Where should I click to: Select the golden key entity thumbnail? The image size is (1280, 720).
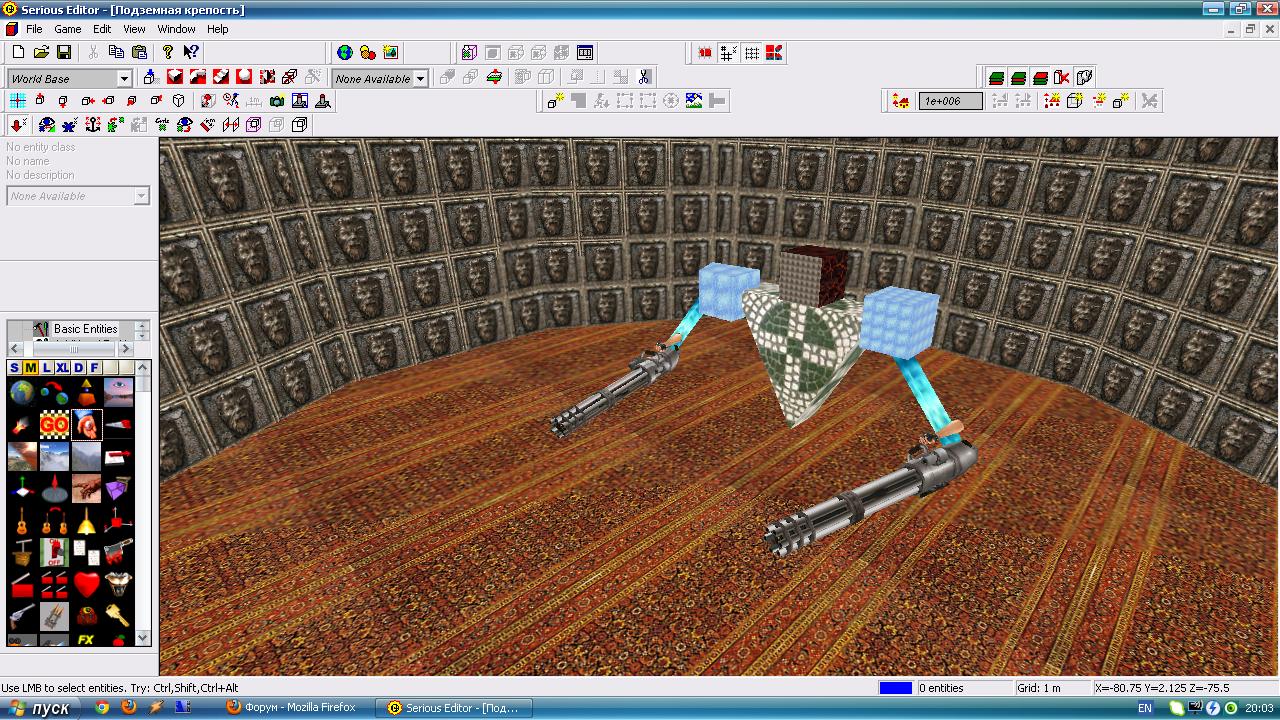(x=119, y=617)
